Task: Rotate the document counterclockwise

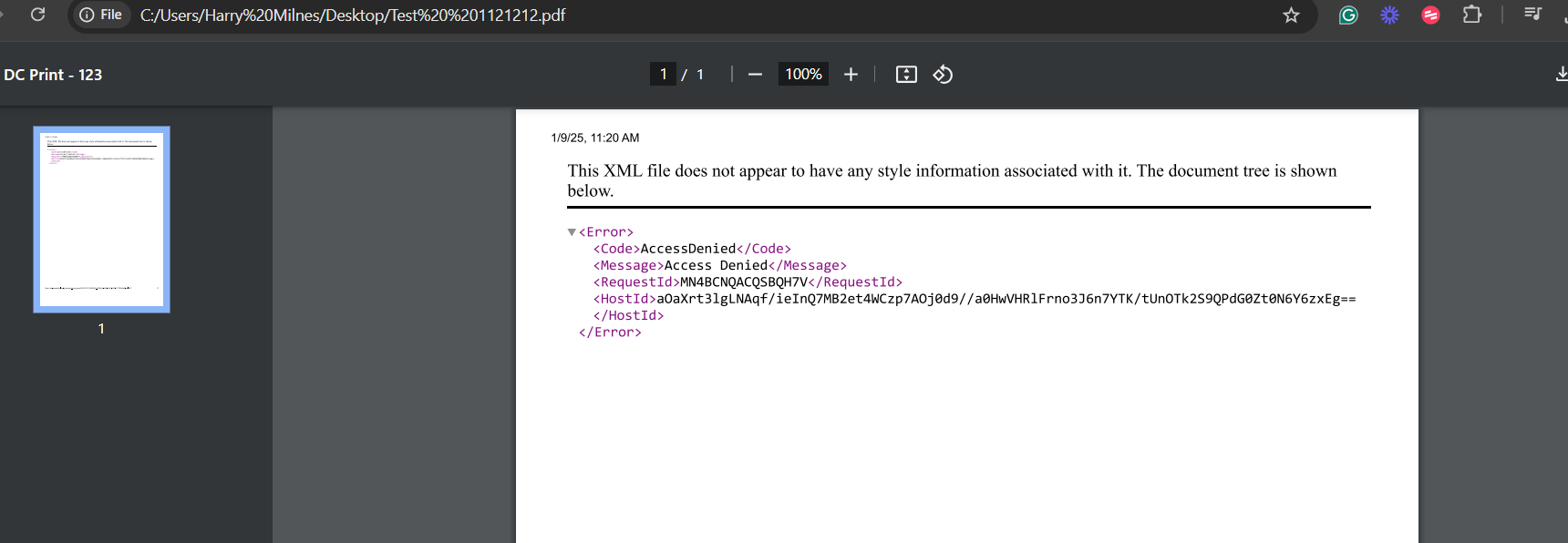Action: [x=943, y=74]
